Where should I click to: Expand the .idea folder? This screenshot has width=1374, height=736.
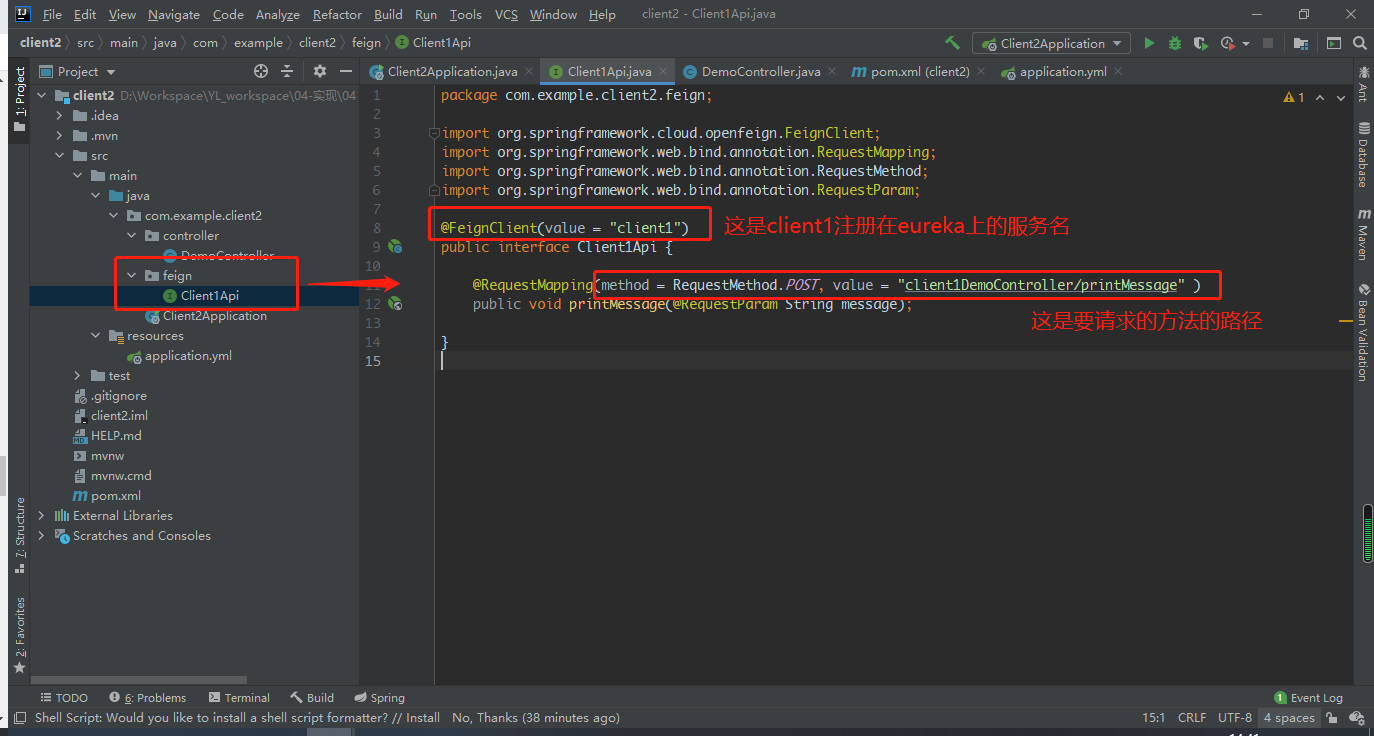pyautogui.click(x=60, y=115)
